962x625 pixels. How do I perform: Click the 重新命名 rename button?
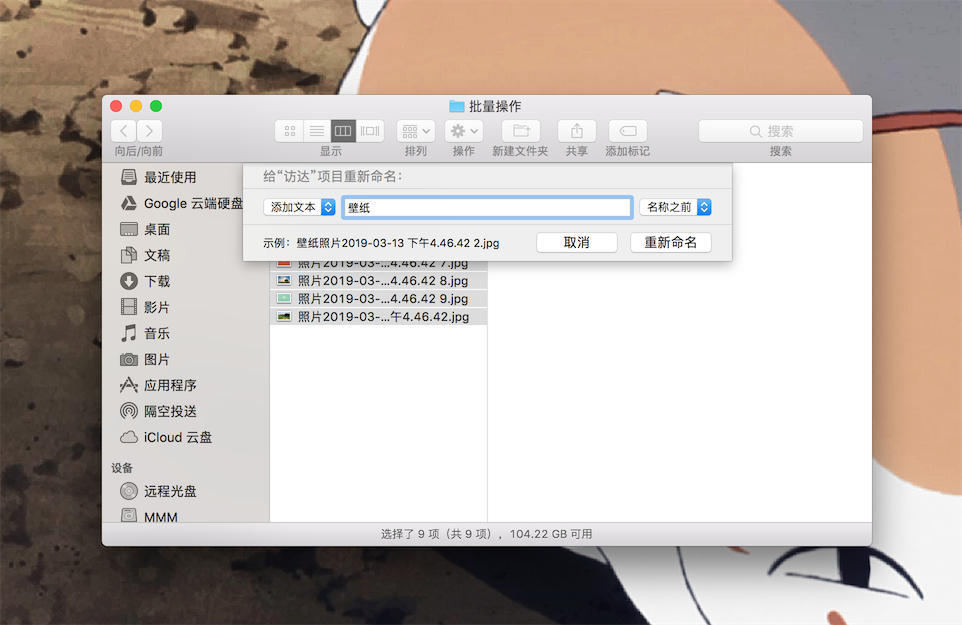click(670, 243)
